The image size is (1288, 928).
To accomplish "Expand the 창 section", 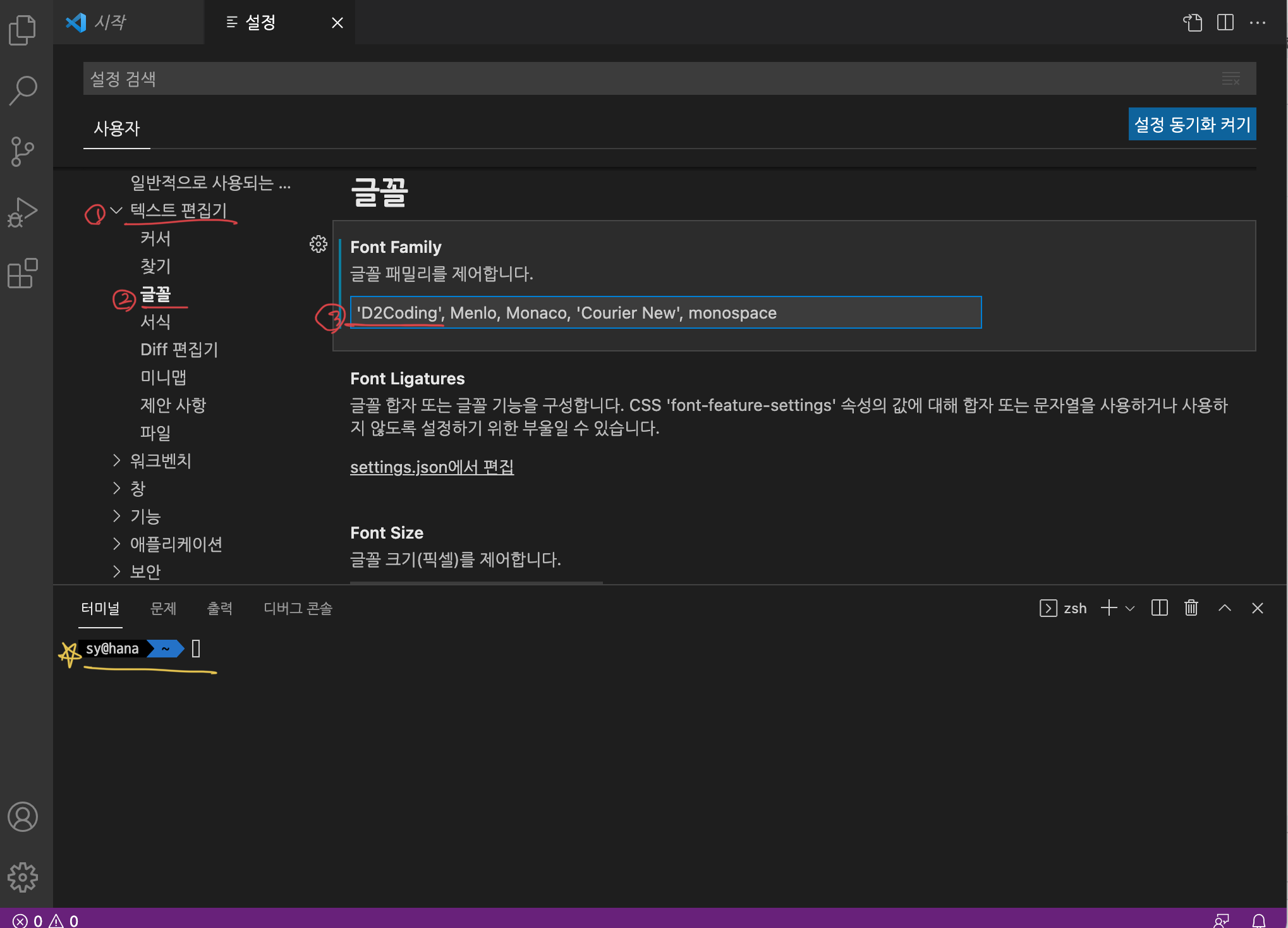I will (116, 488).
